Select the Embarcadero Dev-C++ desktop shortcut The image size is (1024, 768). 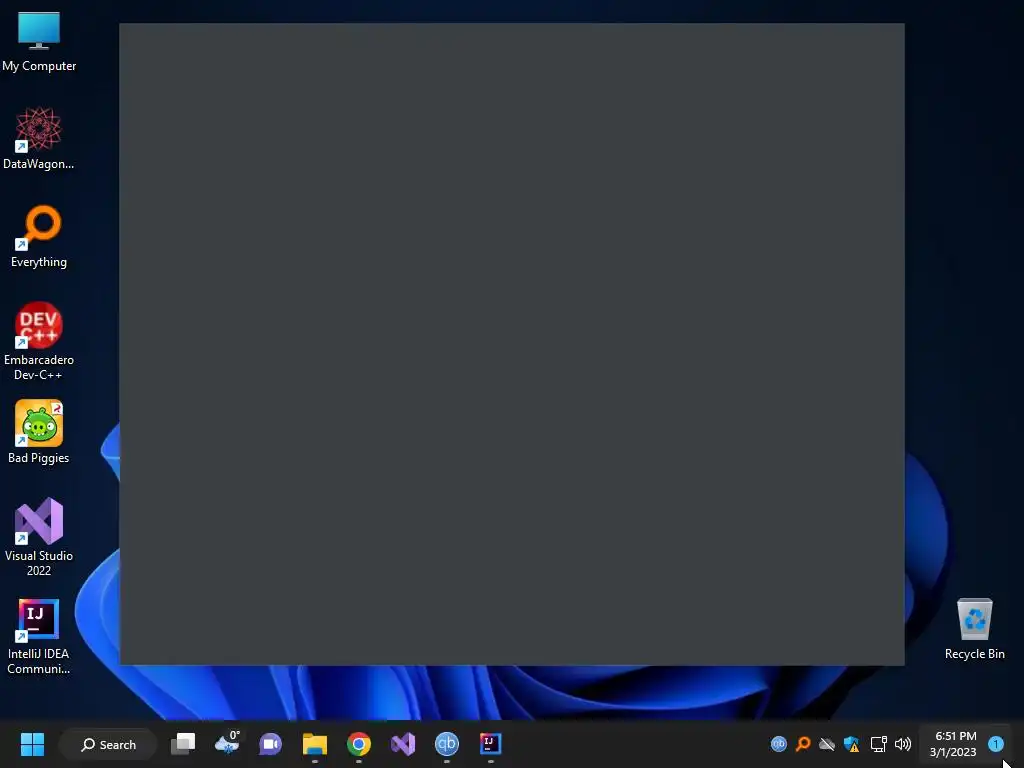point(39,341)
